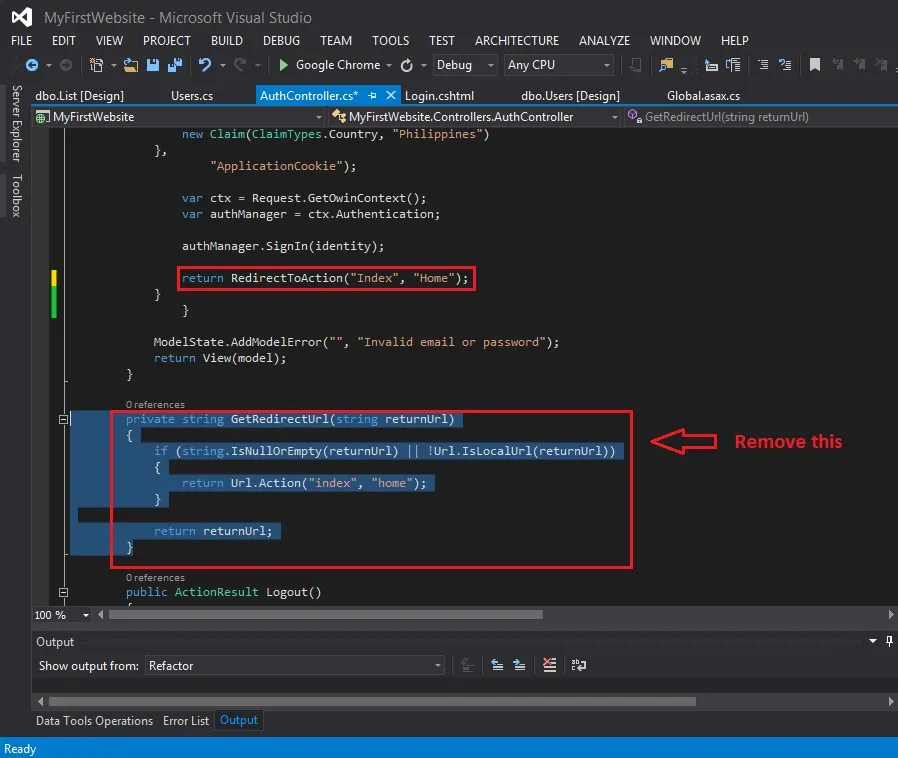This screenshot has width=898, height=758.
Task: Switch to the dbo.List [Design] tab
Action: tap(80, 96)
